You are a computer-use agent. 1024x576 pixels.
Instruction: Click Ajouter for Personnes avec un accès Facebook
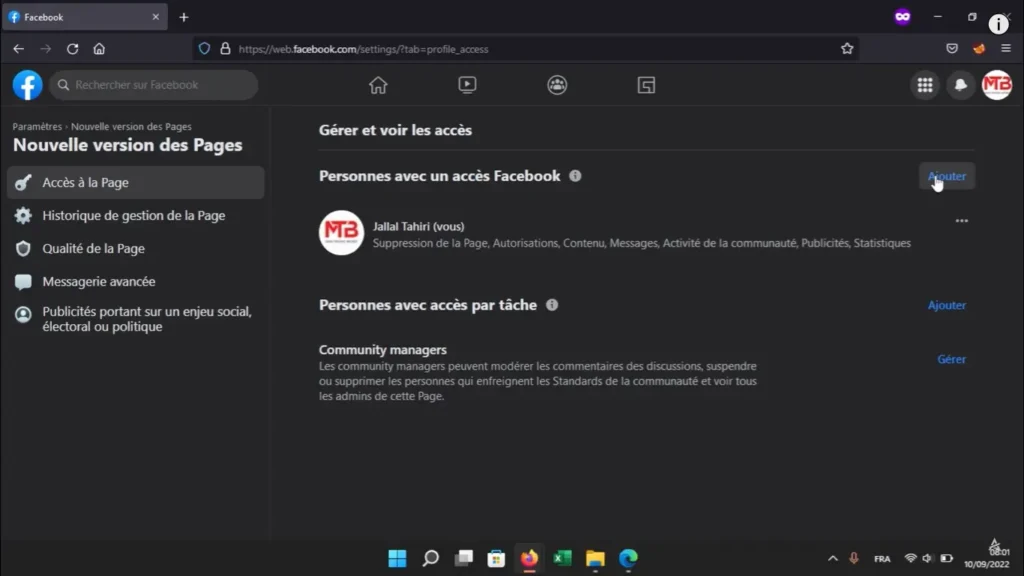coord(947,176)
